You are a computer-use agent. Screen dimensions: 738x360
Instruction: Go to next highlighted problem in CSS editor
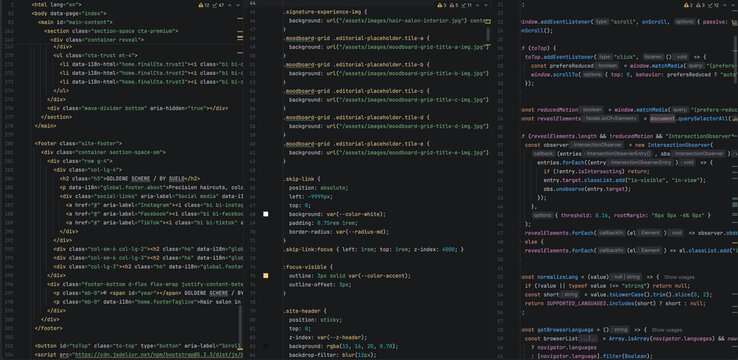coord(486,5)
